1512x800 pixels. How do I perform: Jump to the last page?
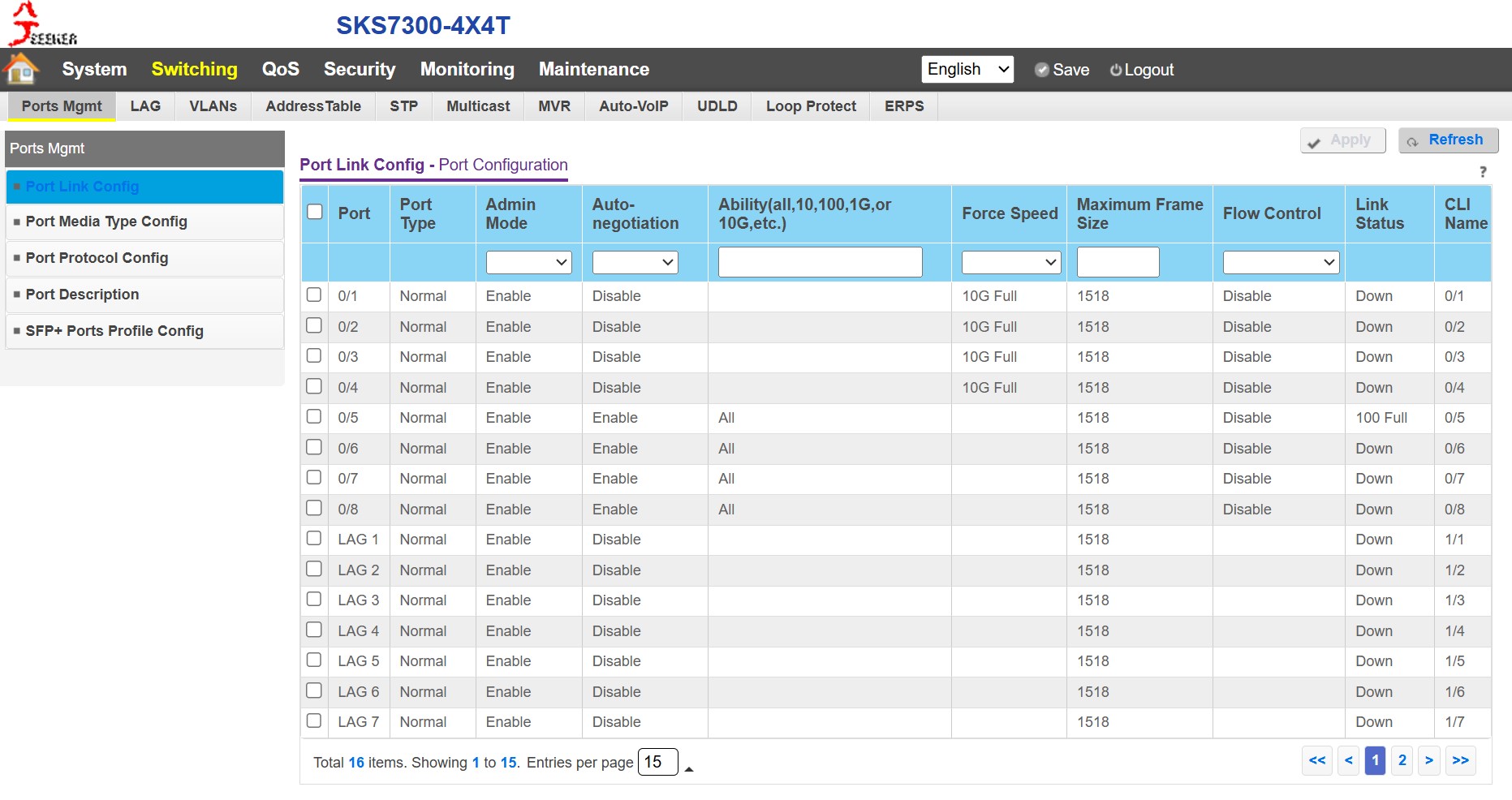point(1460,760)
